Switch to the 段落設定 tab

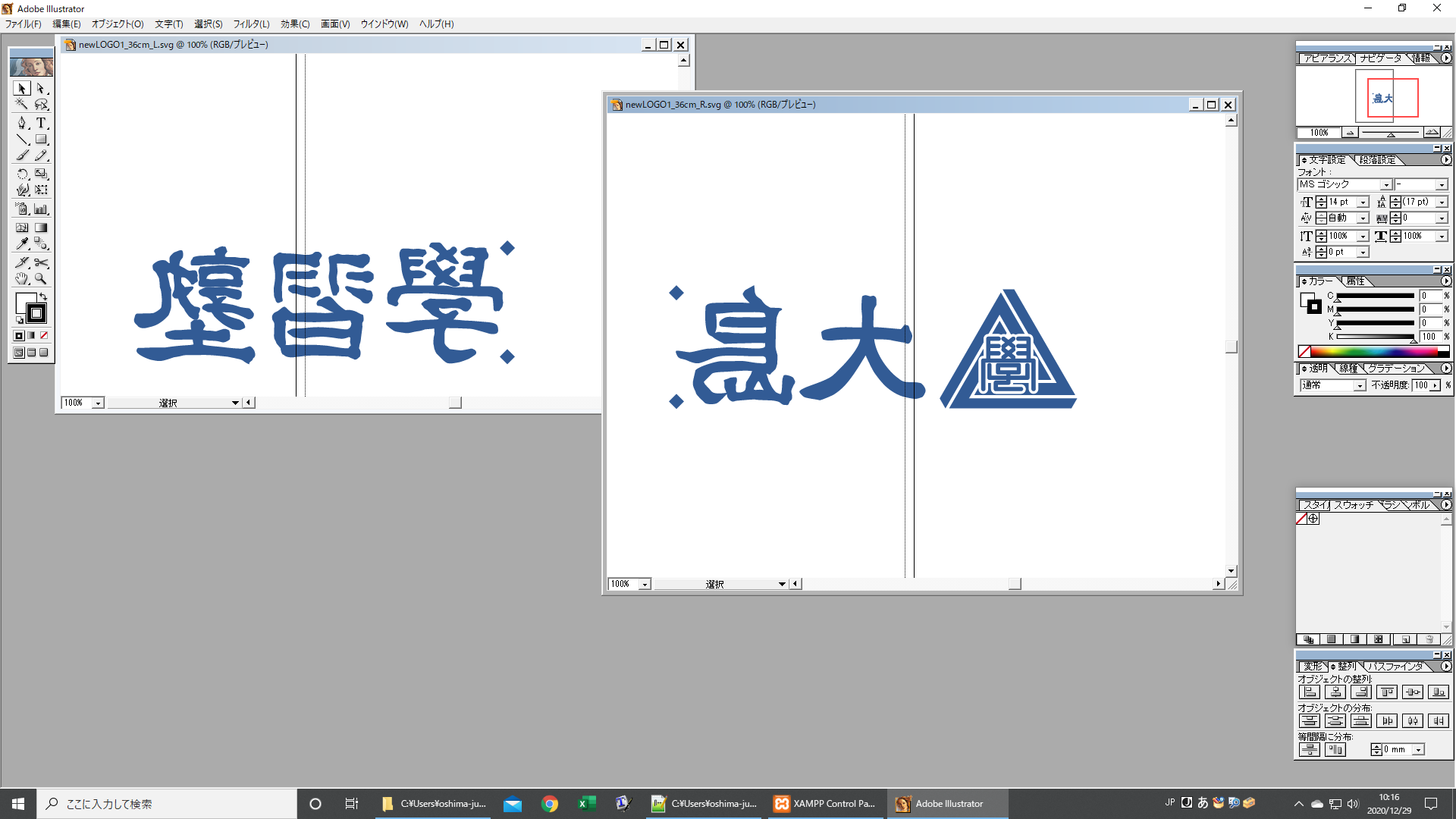pyautogui.click(x=1377, y=160)
